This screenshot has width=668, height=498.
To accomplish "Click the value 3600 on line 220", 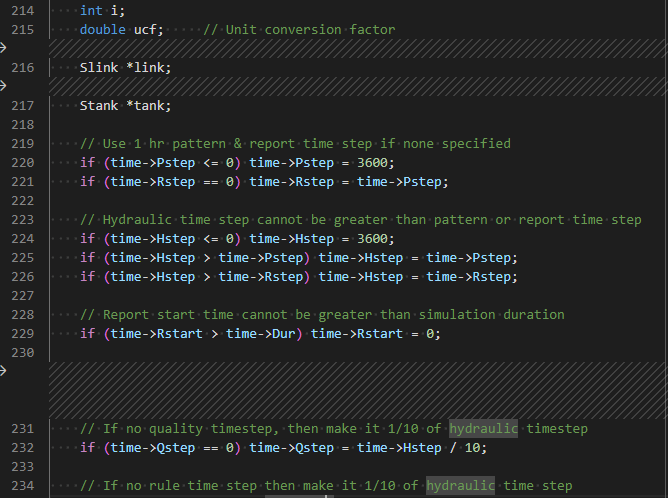I will tap(373, 163).
